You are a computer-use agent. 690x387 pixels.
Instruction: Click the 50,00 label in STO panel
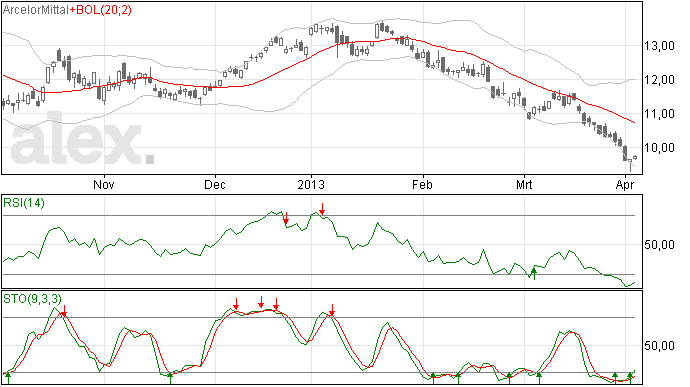click(x=659, y=346)
